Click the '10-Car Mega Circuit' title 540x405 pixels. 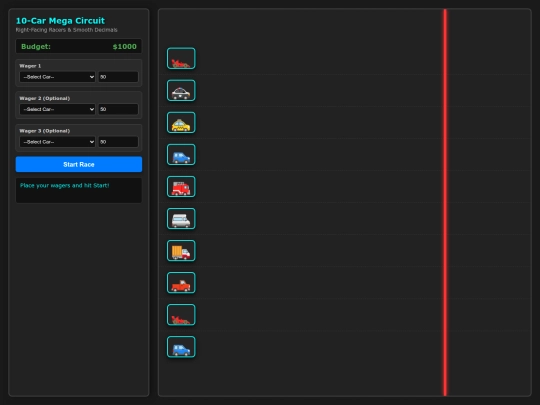pyautogui.click(x=60, y=21)
